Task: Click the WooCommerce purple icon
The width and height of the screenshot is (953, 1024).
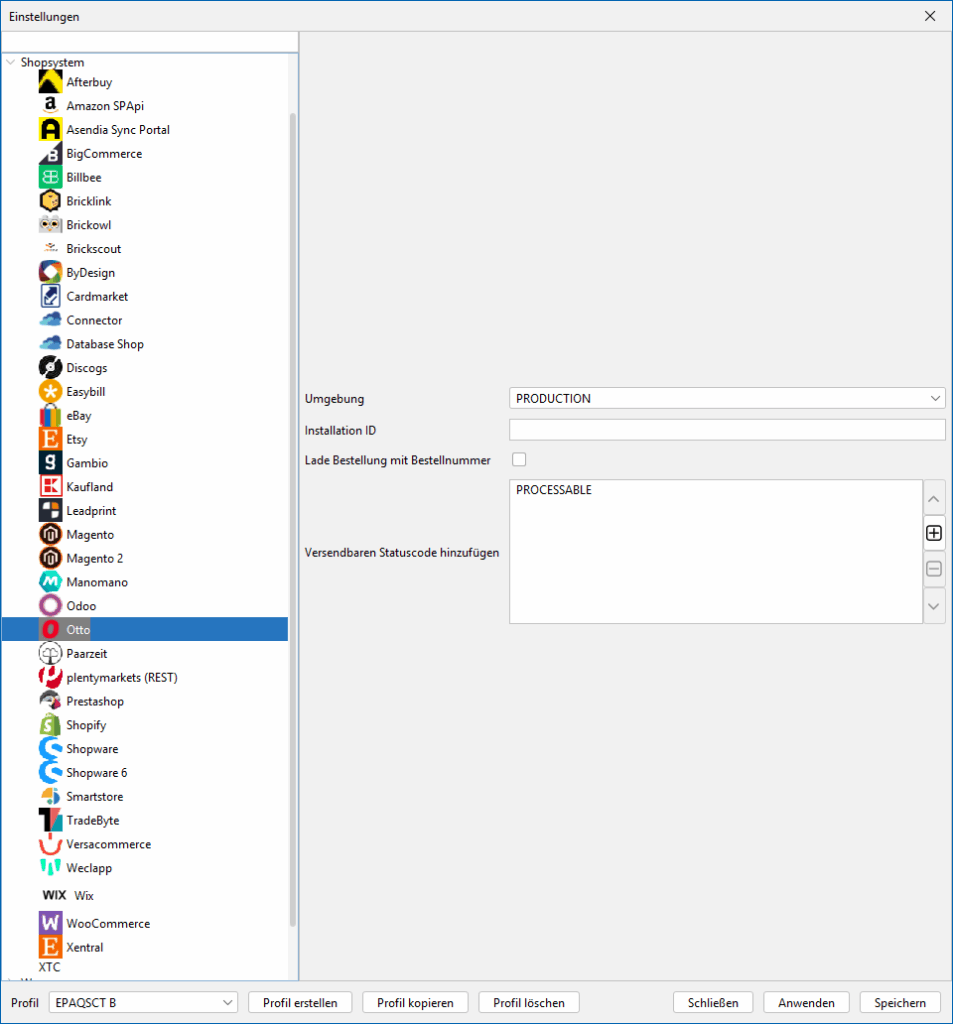Action: pos(50,923)
